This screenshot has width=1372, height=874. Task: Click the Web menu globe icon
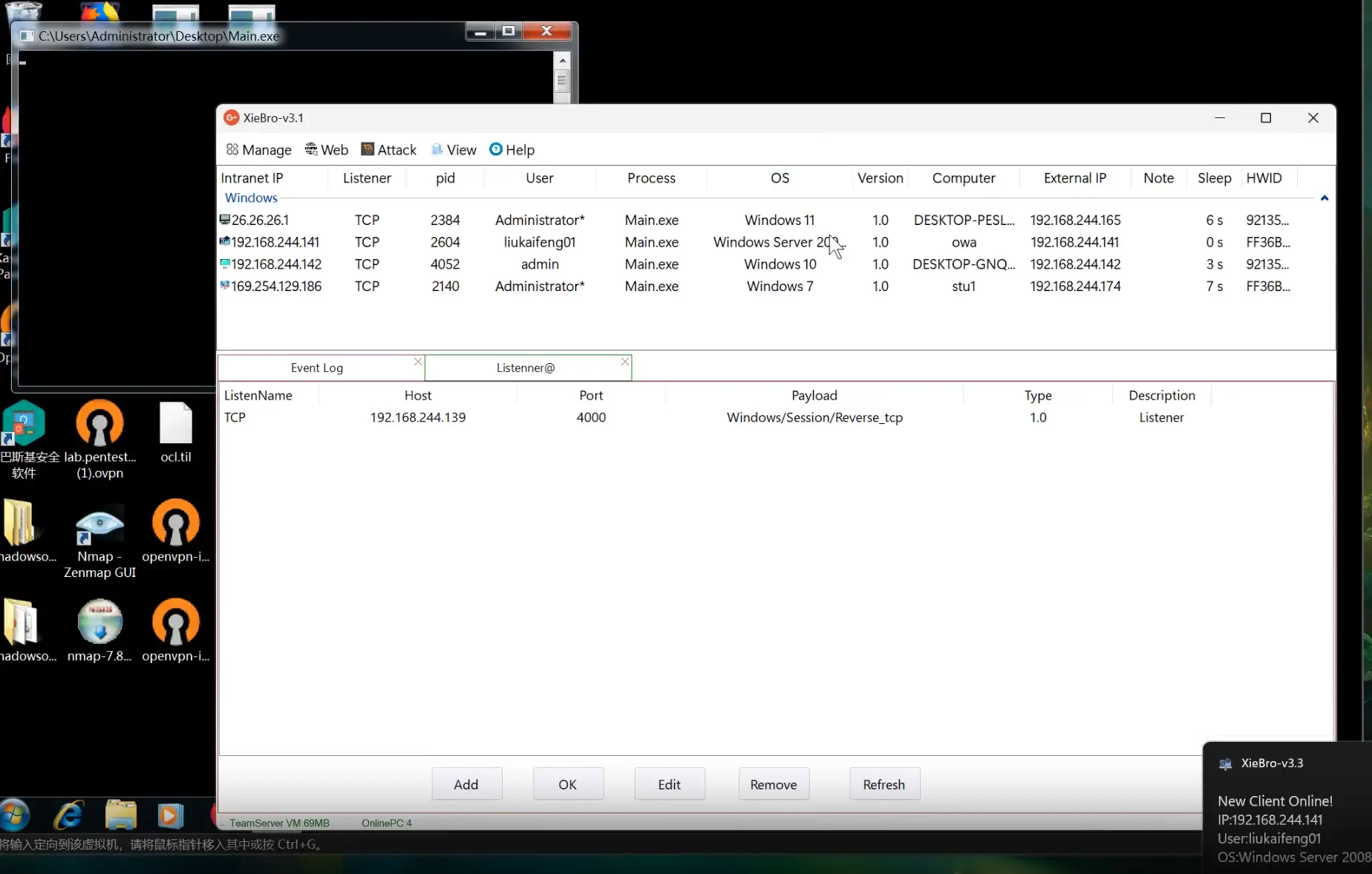point(311,149)
